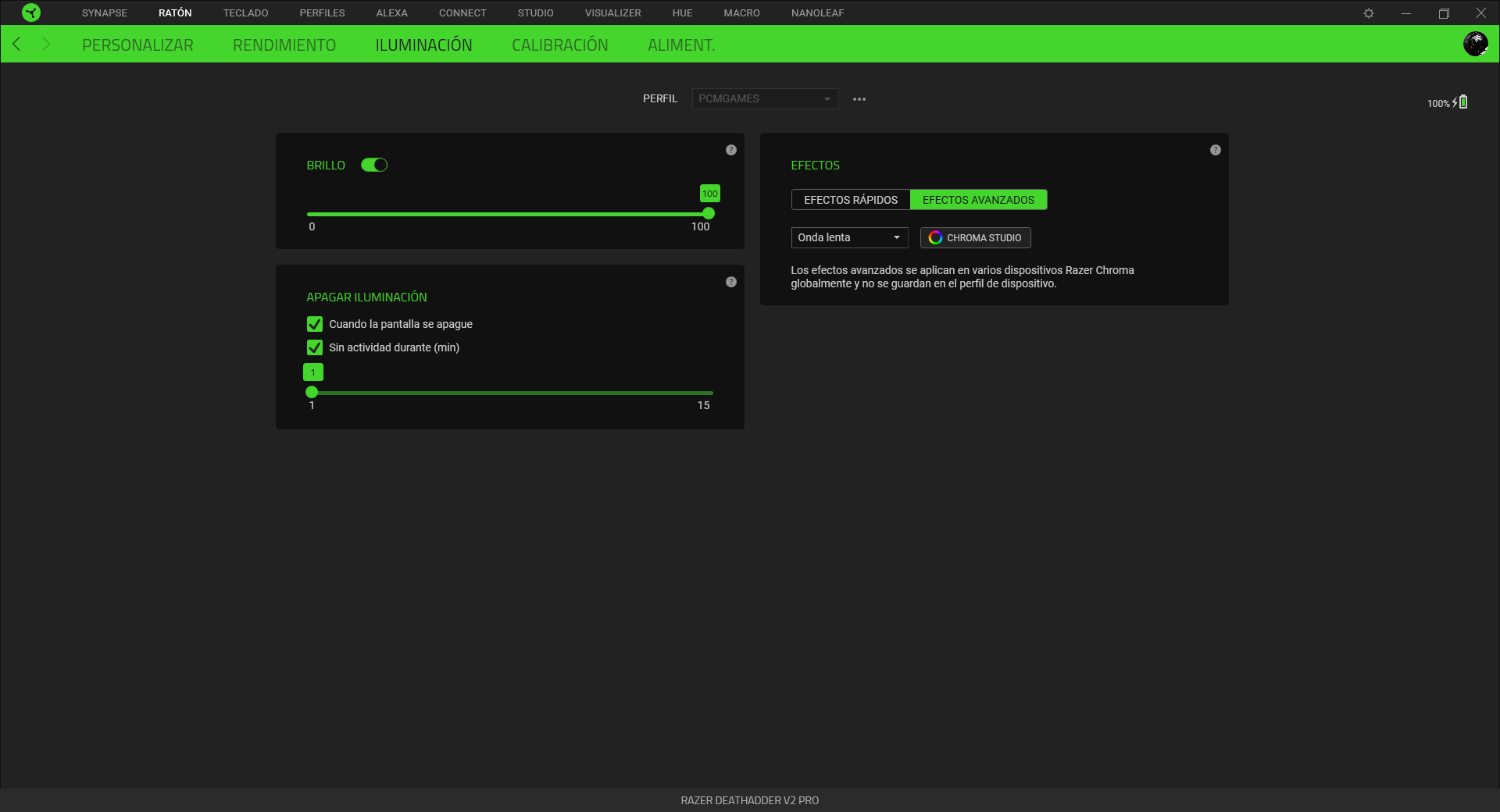Switch to the Teclado tab

[245, 13]
